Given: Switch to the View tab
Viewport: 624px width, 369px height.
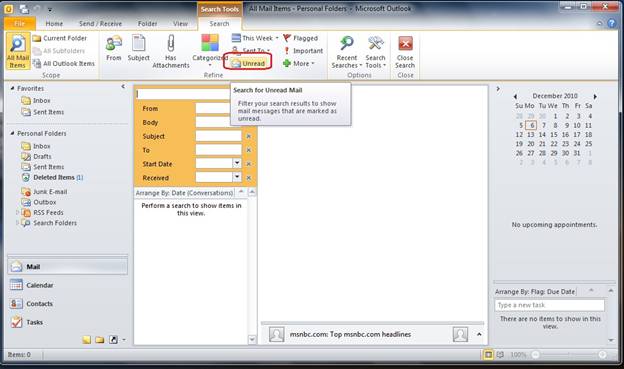Looking at the screenshot, I should (180, 23).
